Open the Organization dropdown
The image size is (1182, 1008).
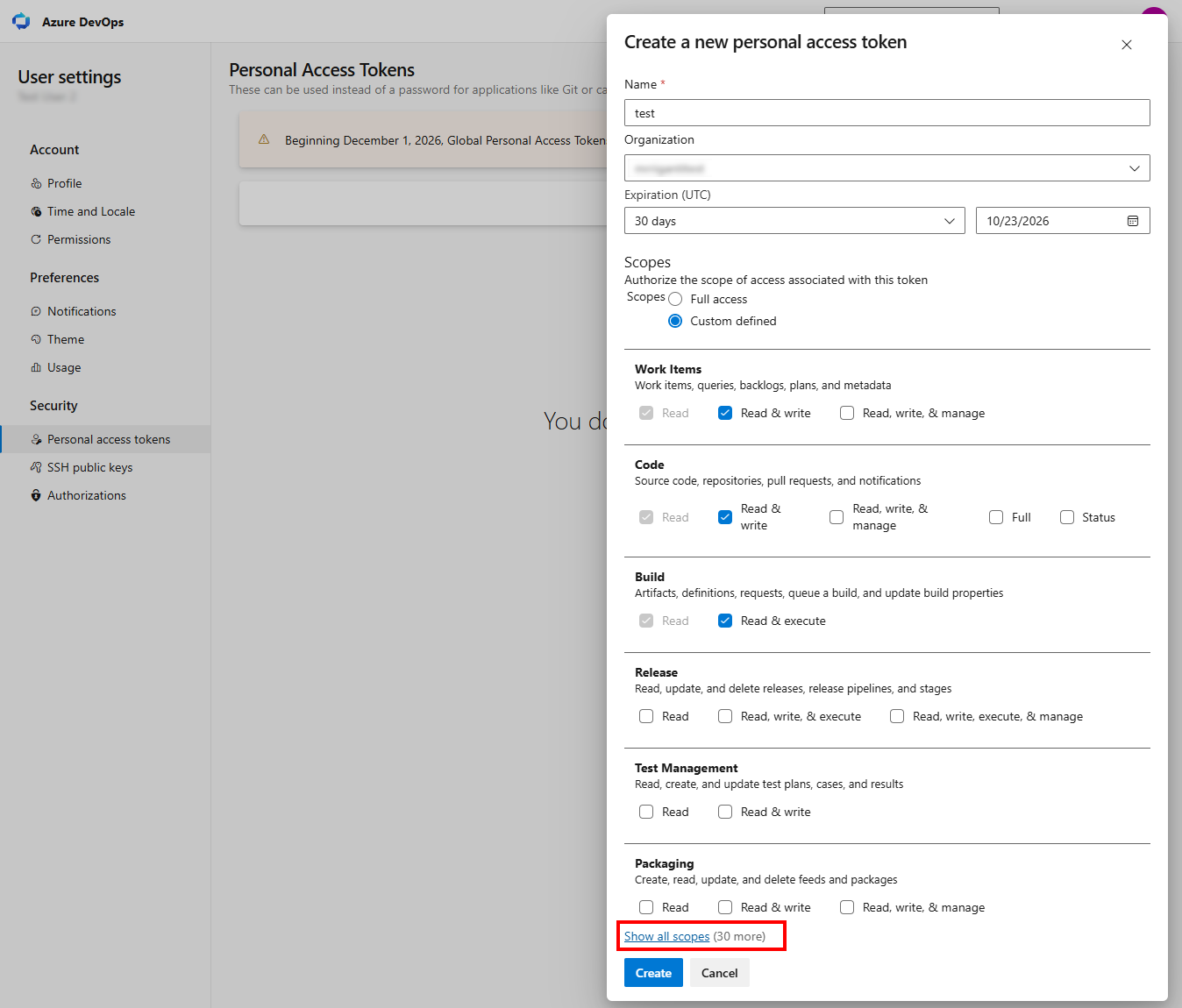(887, 168)
